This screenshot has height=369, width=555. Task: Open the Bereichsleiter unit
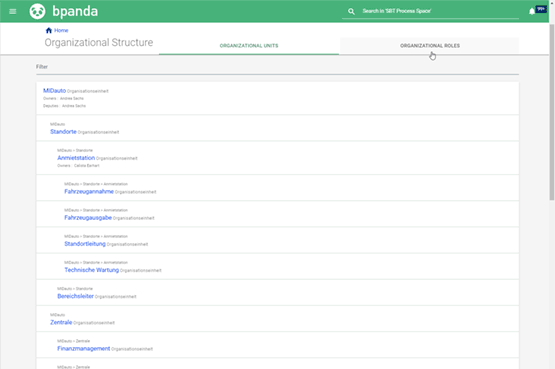pyautogui.click(x=75, y=296)
